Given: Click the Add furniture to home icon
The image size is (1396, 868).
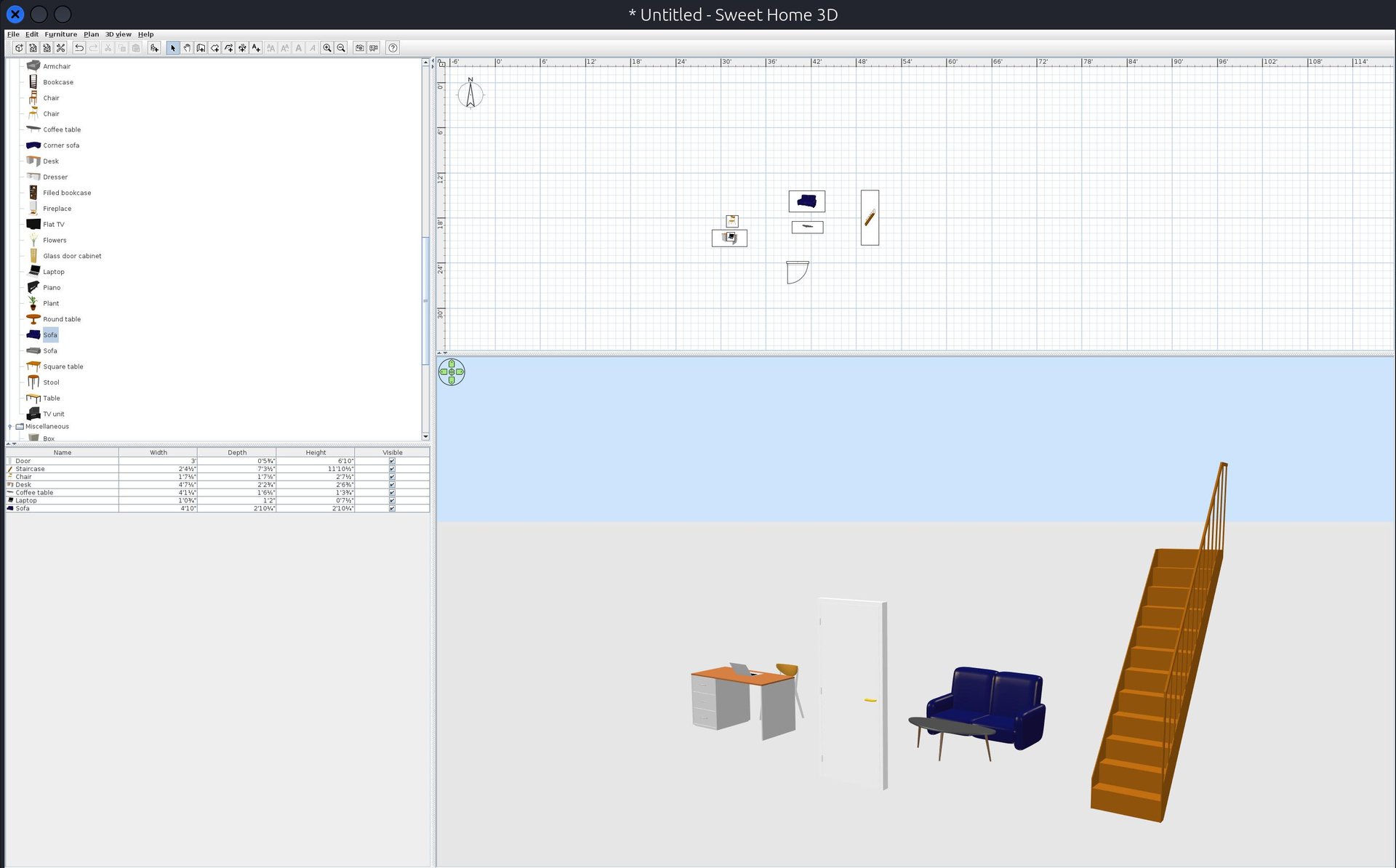Looking at the screenshot, I should pos(154,48).
